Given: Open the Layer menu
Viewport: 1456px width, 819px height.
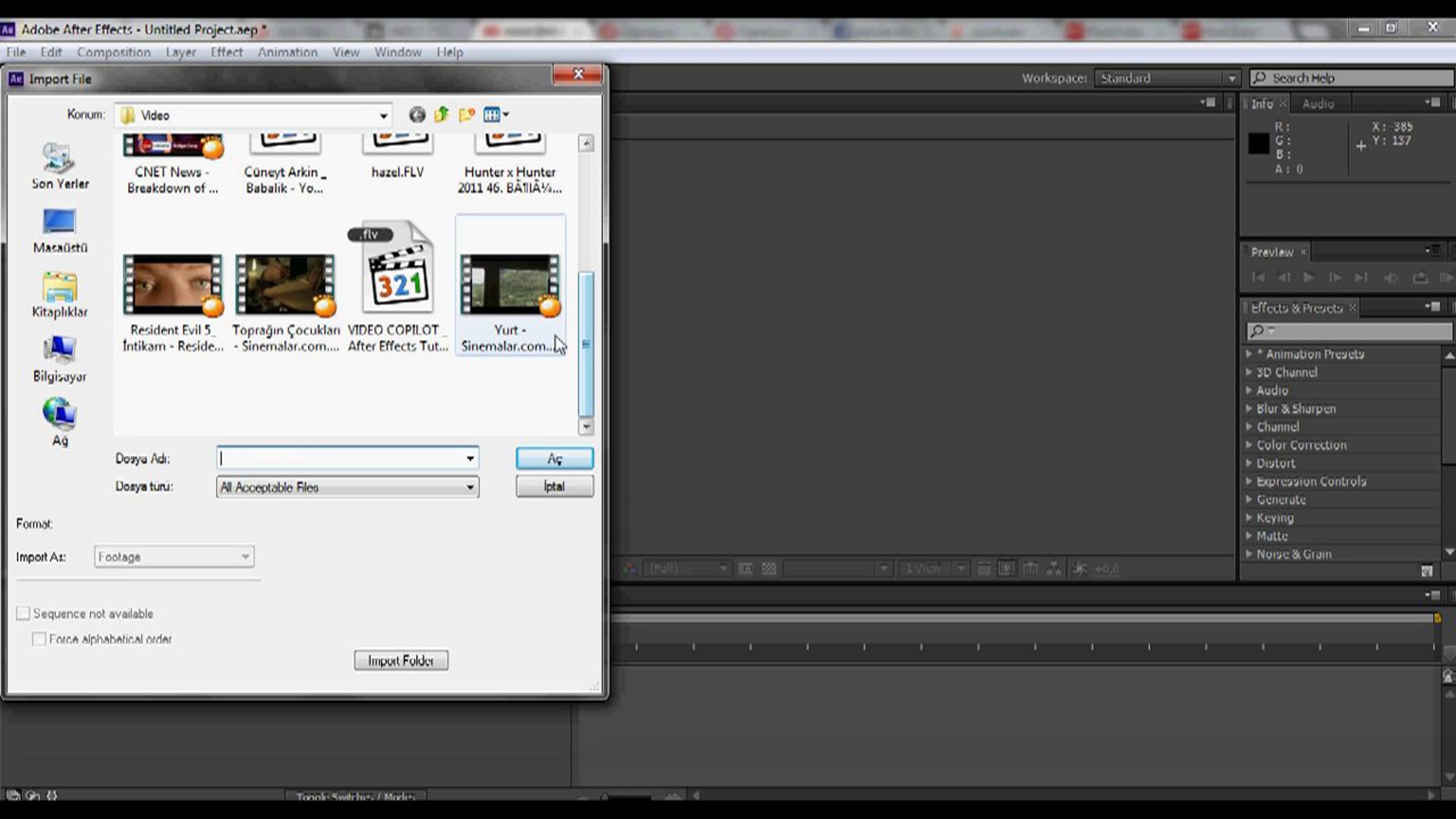Looking at the screenshot, I should [181, 52].
